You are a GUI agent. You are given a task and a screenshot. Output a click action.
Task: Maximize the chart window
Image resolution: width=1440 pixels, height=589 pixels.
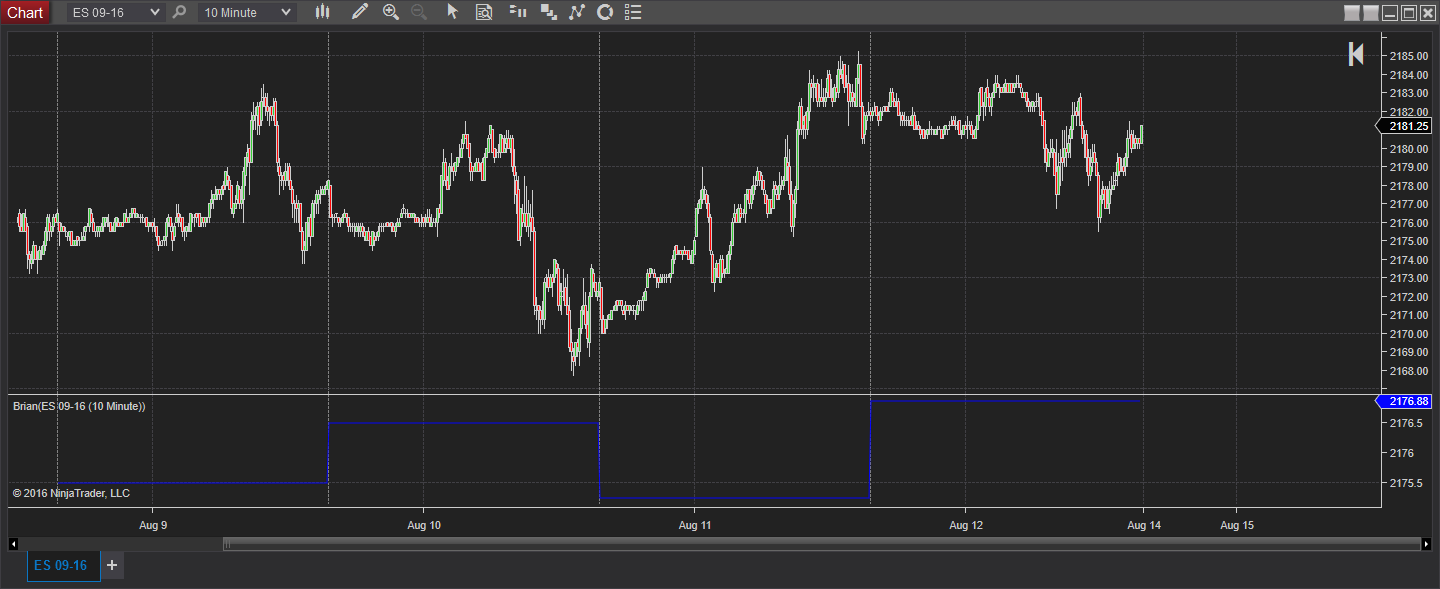[1409, 12]
